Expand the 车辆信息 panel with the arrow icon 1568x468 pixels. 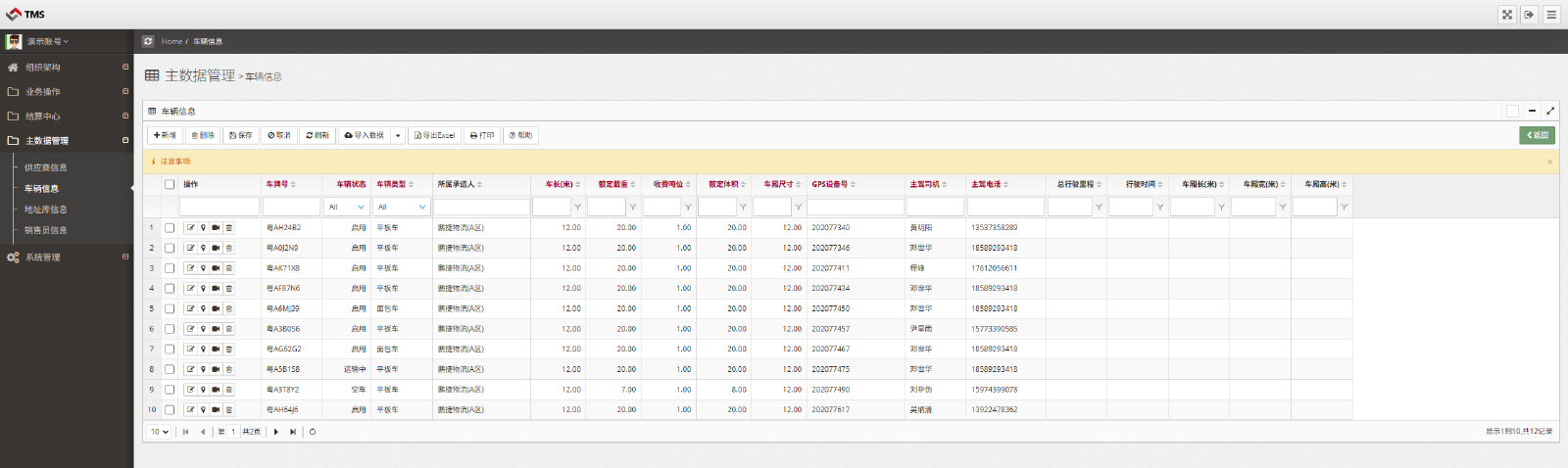tap(1550, 111)
